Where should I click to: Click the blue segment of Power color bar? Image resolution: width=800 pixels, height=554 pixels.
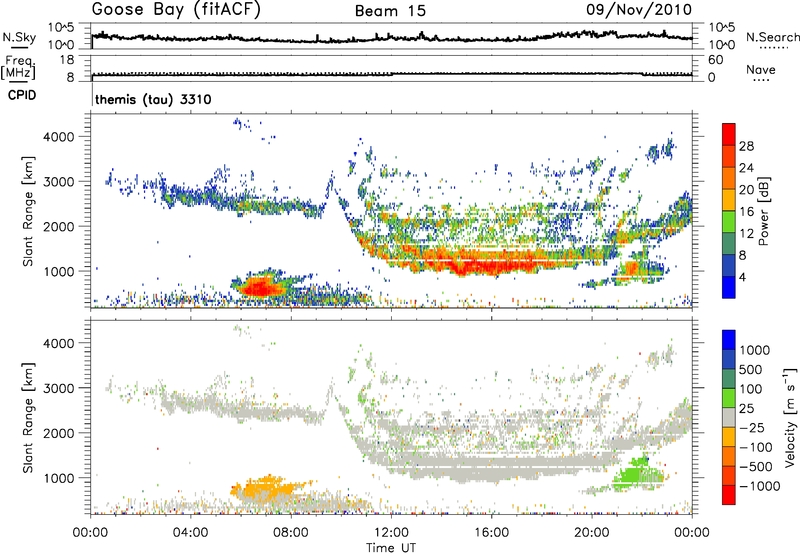[729, 287]
